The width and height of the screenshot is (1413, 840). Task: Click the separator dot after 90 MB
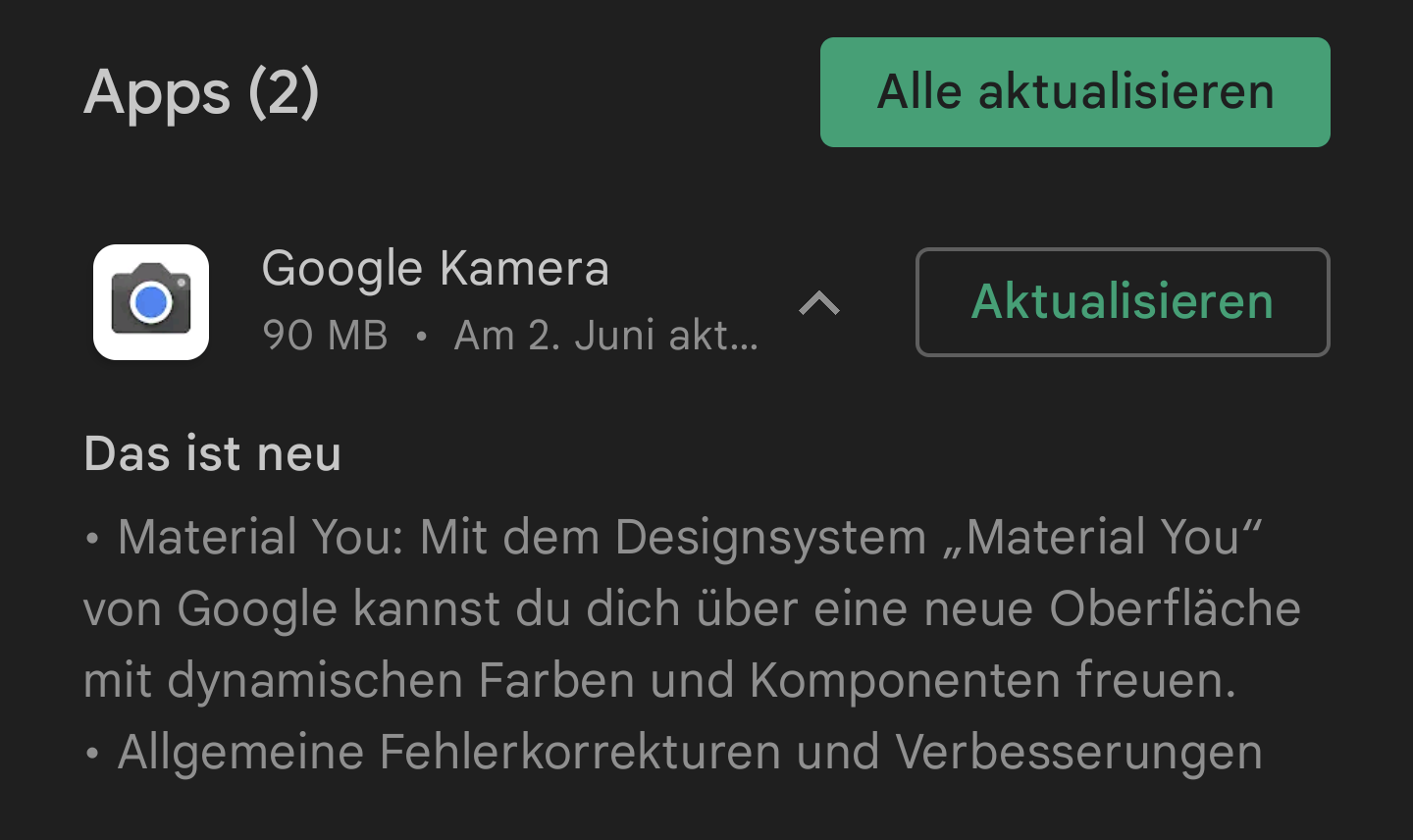click(x=421, y=337)
